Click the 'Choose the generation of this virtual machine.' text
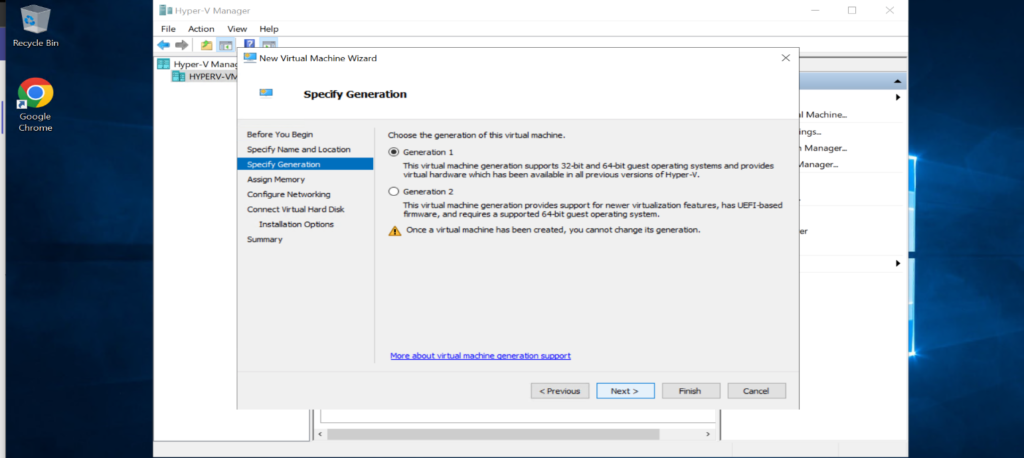 [476, 135]
